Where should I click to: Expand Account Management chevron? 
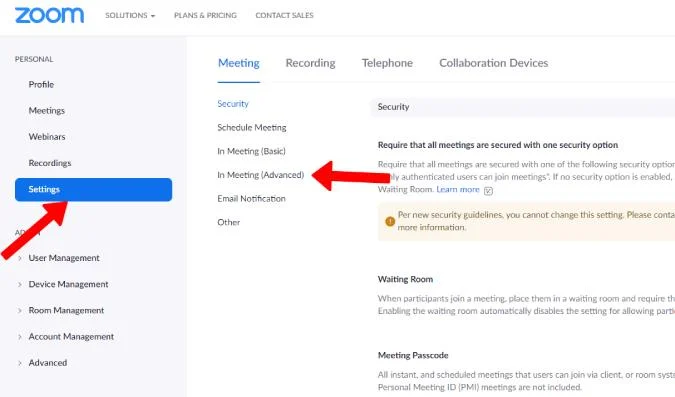20,337
